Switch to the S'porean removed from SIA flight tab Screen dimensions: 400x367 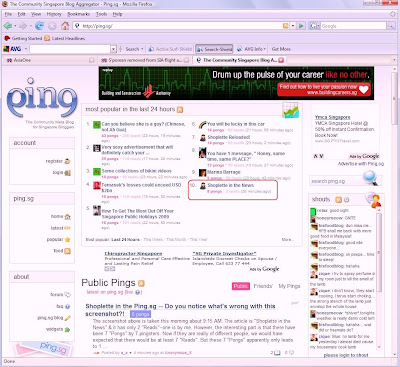pos(145,60)
